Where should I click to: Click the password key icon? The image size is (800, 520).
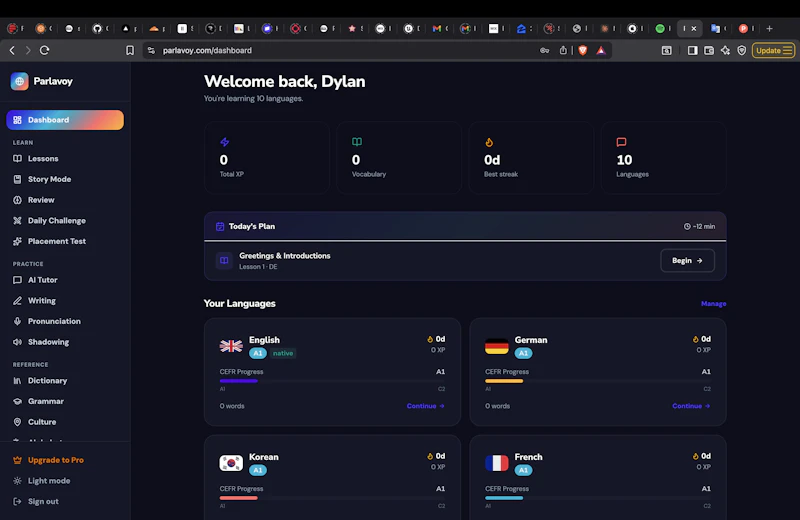tap(544, 50)
